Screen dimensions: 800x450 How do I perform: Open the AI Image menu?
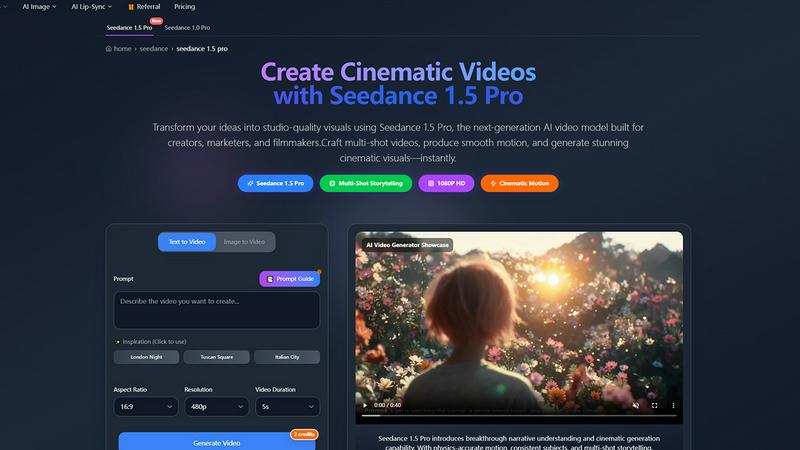click(39, 7)
